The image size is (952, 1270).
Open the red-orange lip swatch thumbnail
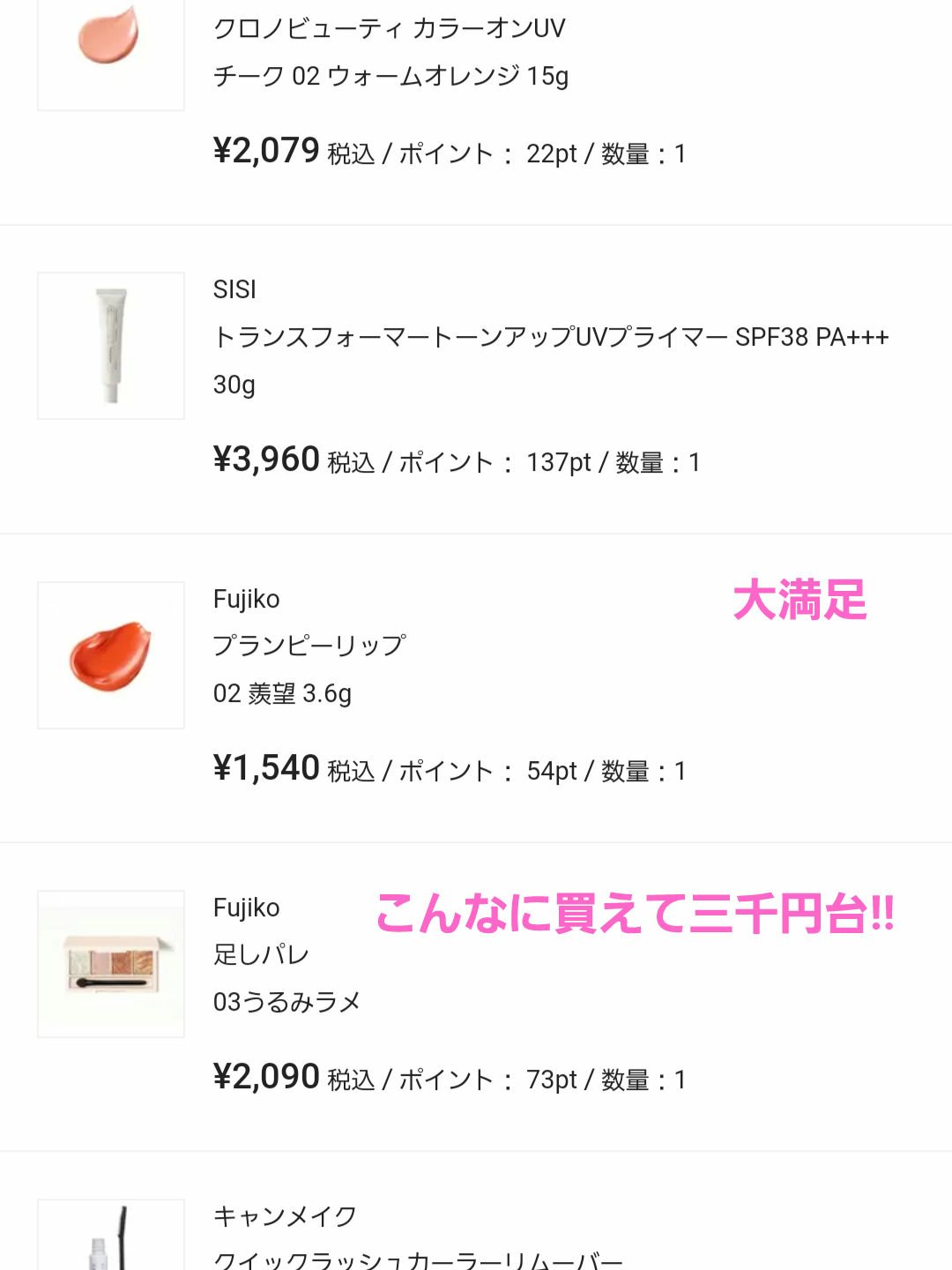click(111, 655)
